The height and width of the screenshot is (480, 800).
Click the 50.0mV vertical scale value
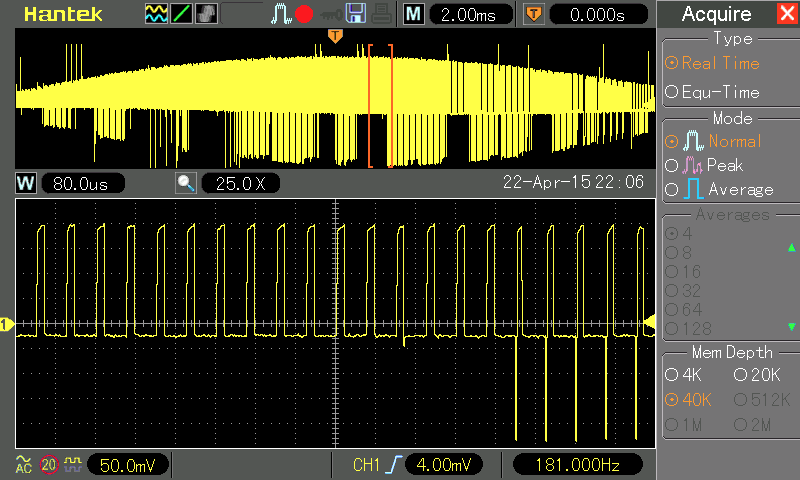click(x=128, y=465)
